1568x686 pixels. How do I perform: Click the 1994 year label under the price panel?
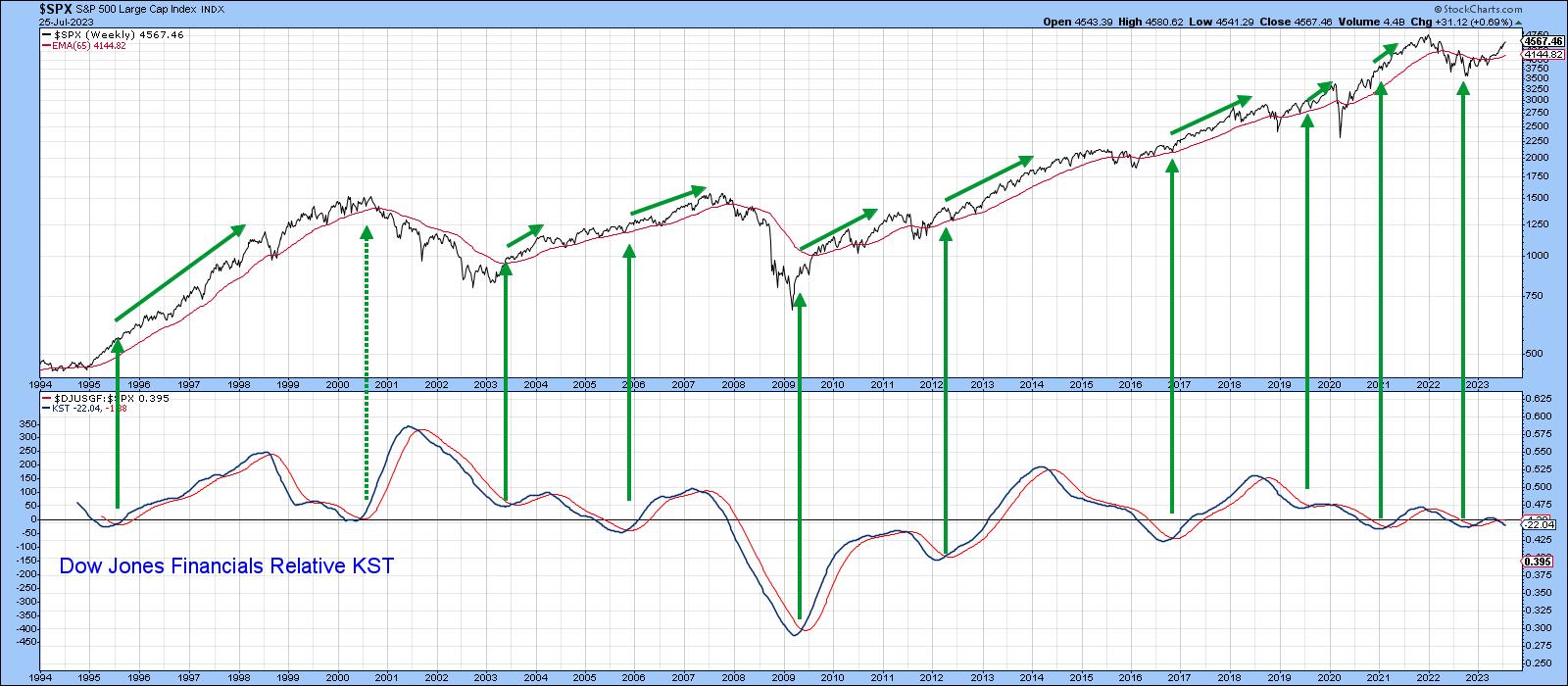coord(40,386)
